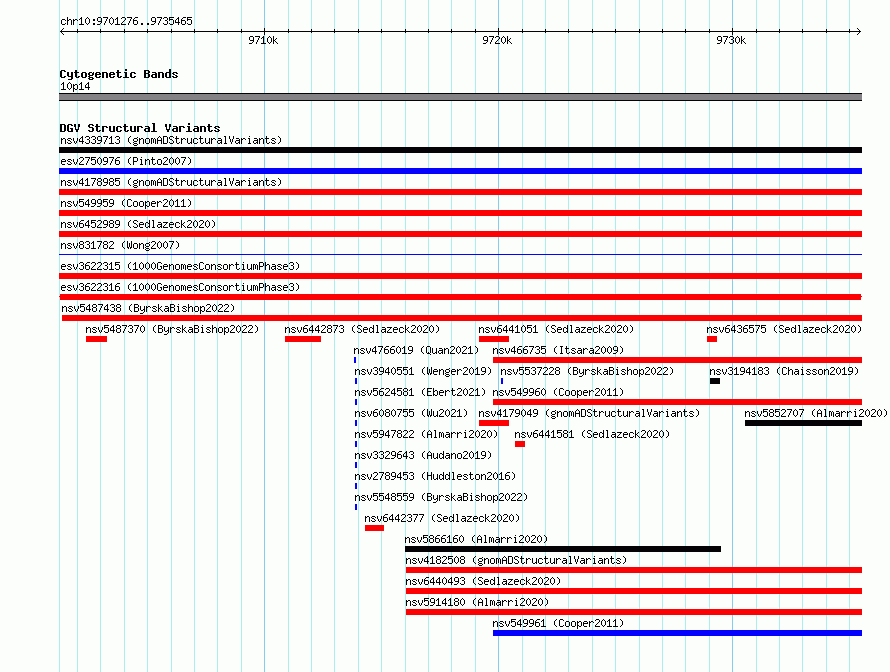The image size is (890, 672).
Task: Click the nsv4339713 gnomADStructuralVariants label
Action: (x=171, y=140)
